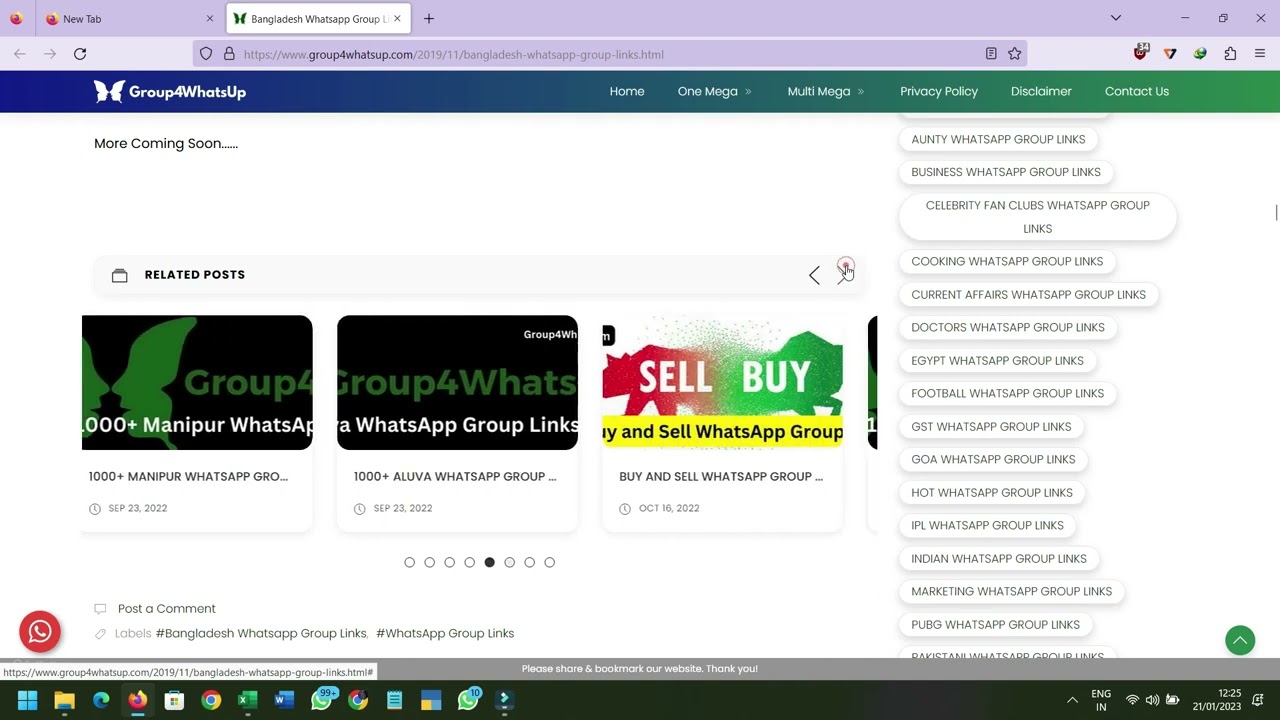Show previous related posts with left arrow
This screenshot has height=720, width=1280.
(814, 275)
